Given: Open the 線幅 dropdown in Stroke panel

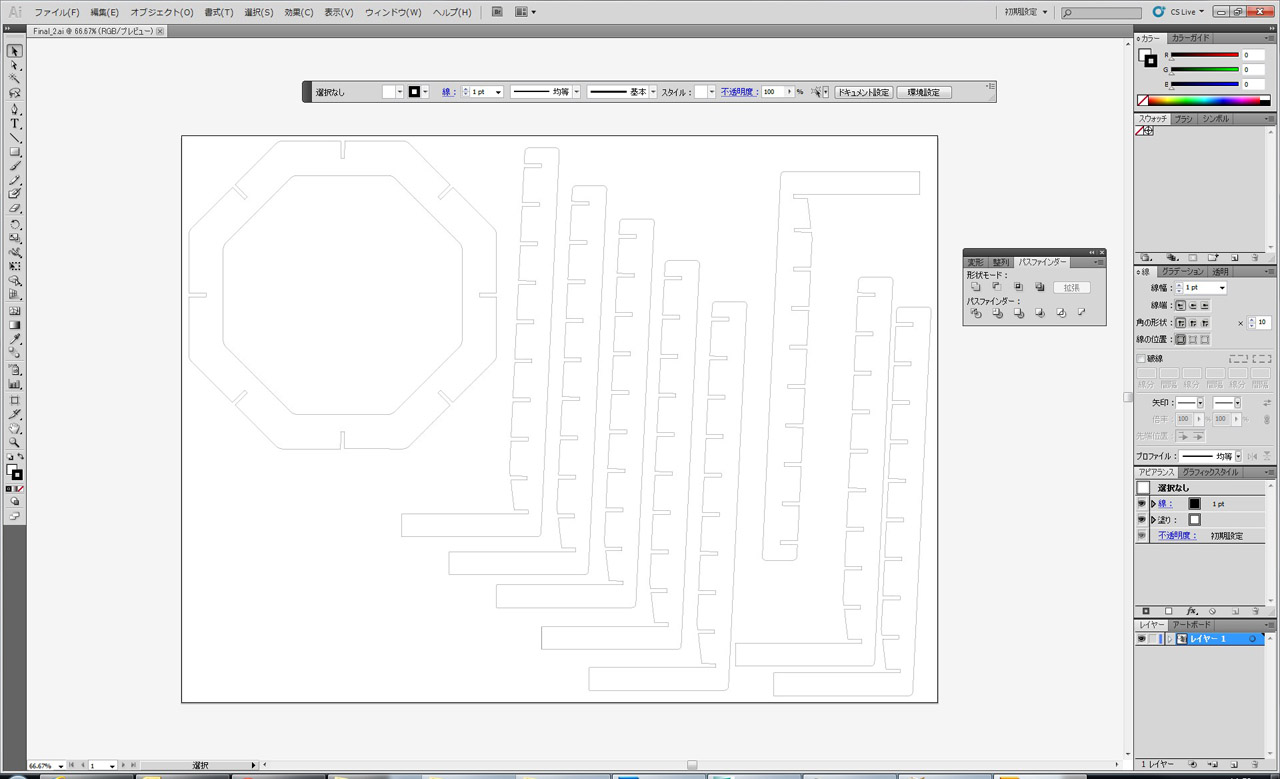Looking at the screenshot, I should (x=1222, y=288).
